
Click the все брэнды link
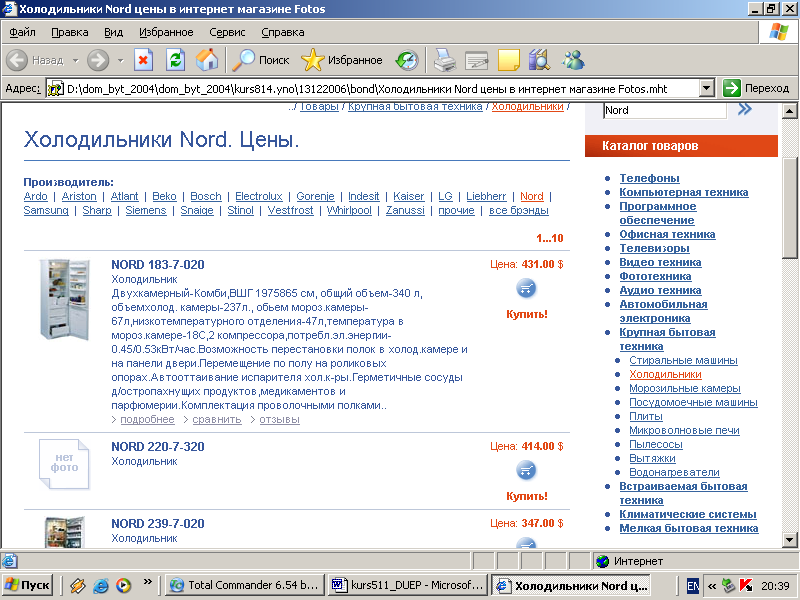pyautogui.click(x=518, y=210)
